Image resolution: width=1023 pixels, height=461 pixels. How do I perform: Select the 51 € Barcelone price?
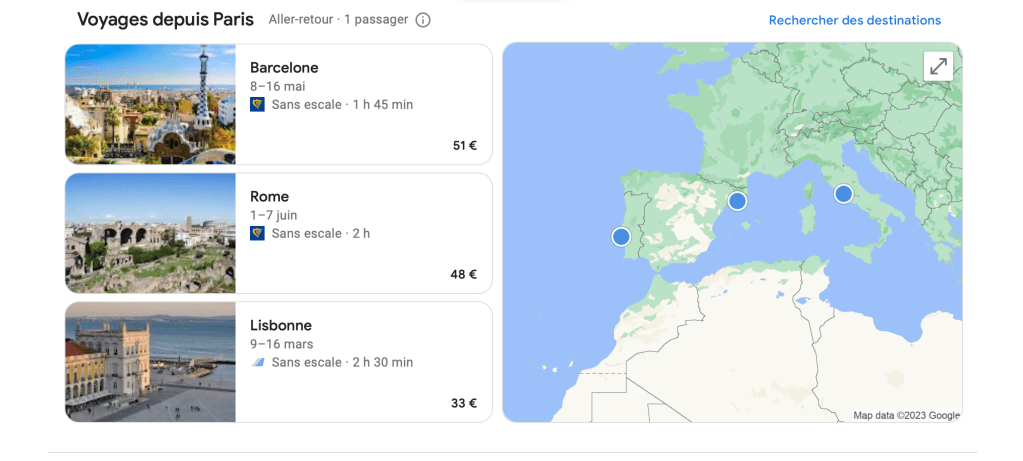click(464, 145)
